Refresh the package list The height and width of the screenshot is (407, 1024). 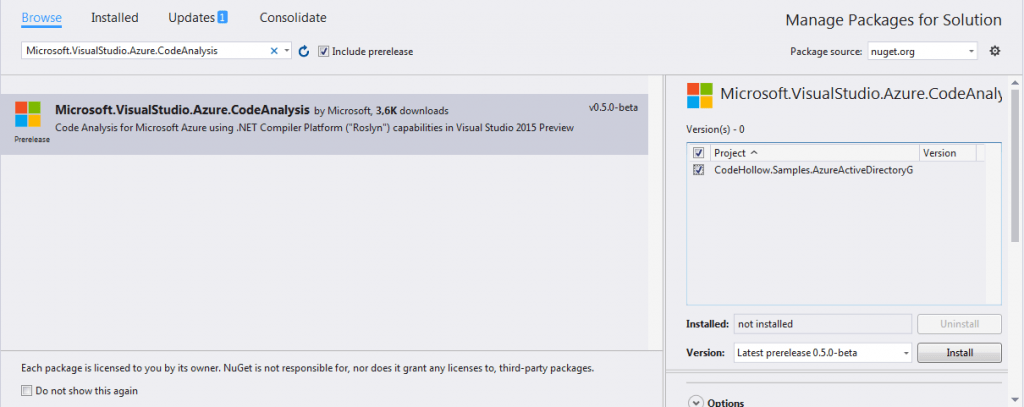[304, 51]
